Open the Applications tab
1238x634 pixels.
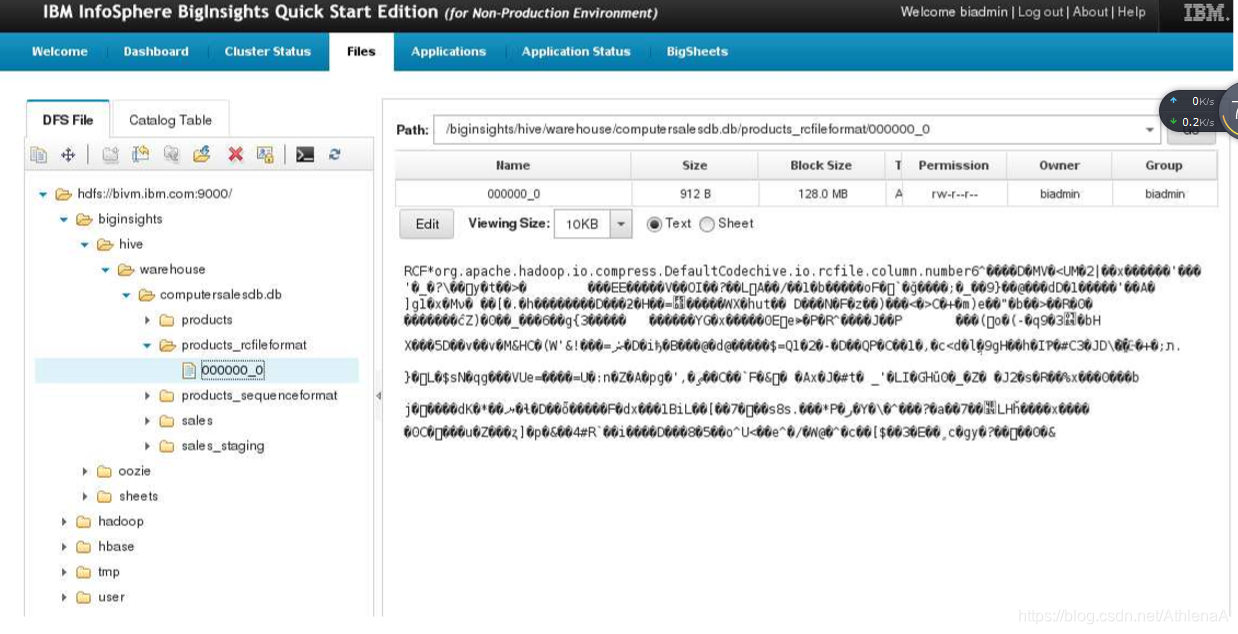(448, 52)
